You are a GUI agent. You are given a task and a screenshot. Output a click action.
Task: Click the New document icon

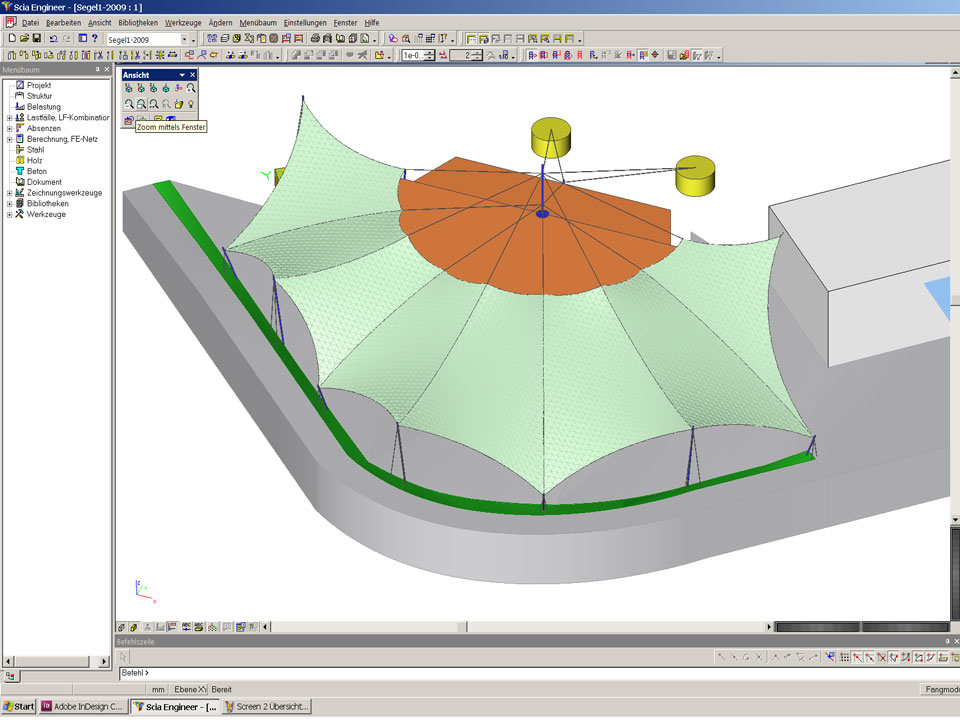[11, 38]
